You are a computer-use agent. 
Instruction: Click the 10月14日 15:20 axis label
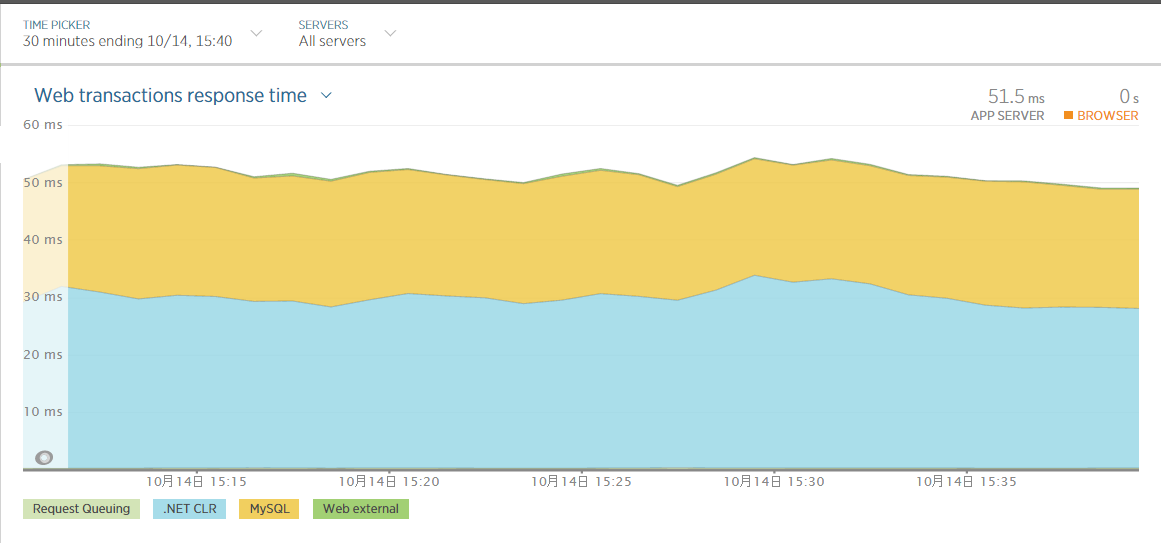click(x=389, y=482)
